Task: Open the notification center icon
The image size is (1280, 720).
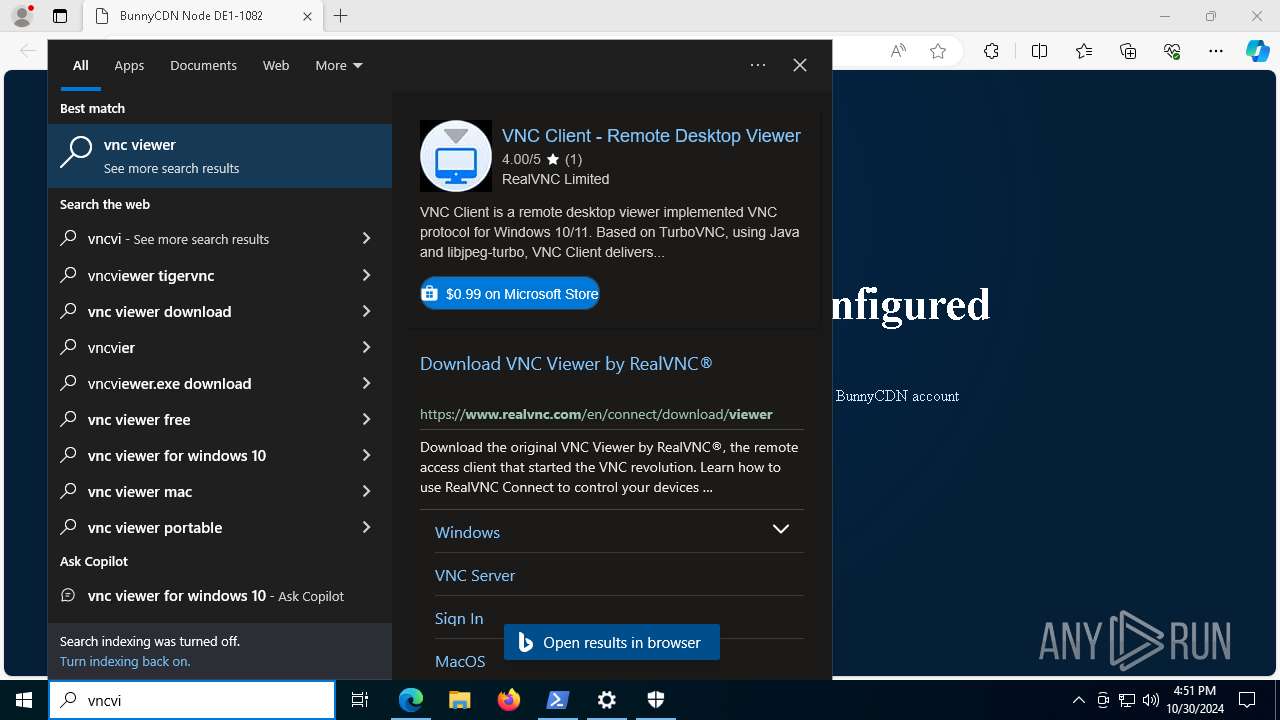Action: [1247, 700]
